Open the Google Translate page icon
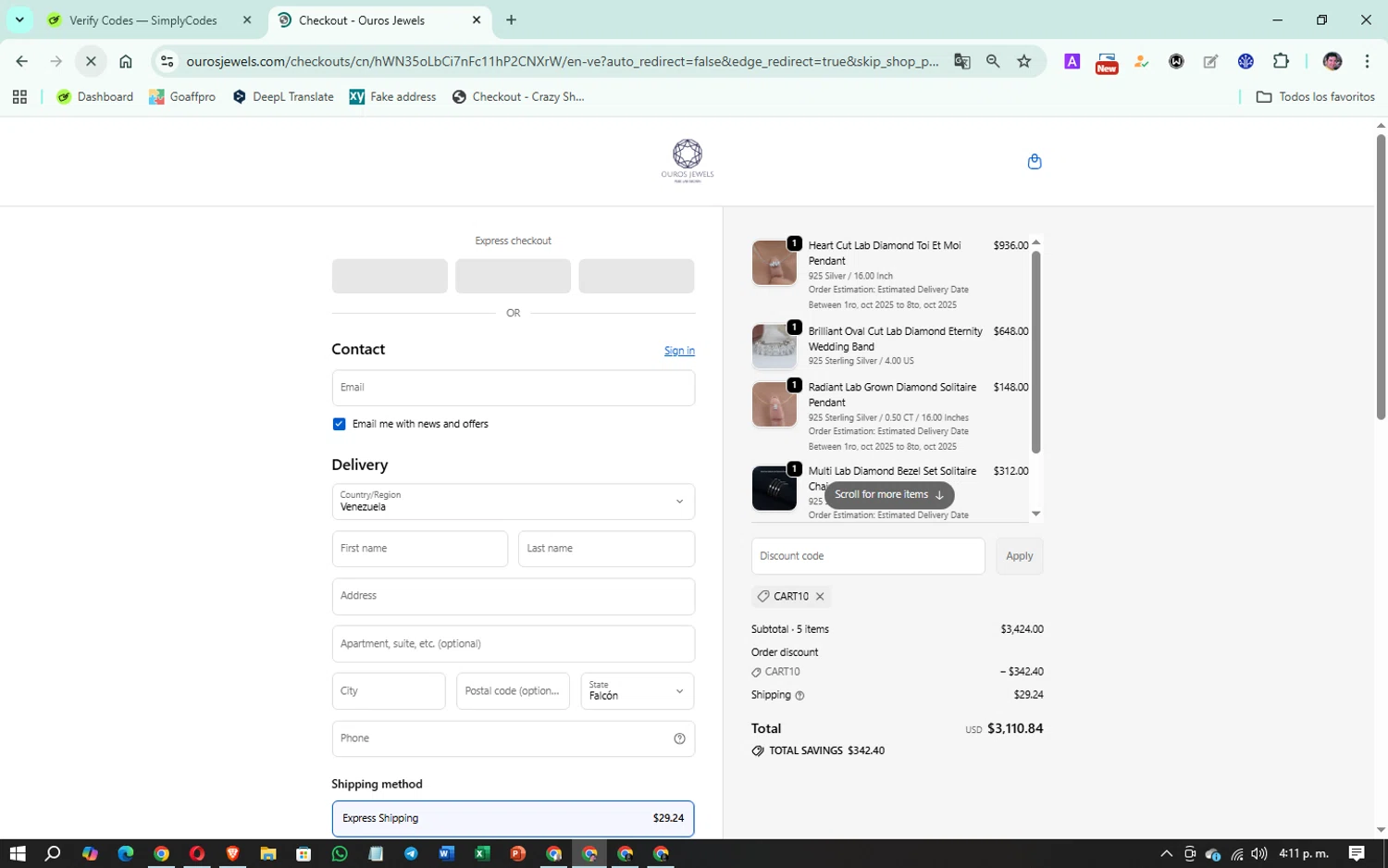Screen dimensions: 1388x868 tap(962, 61)
